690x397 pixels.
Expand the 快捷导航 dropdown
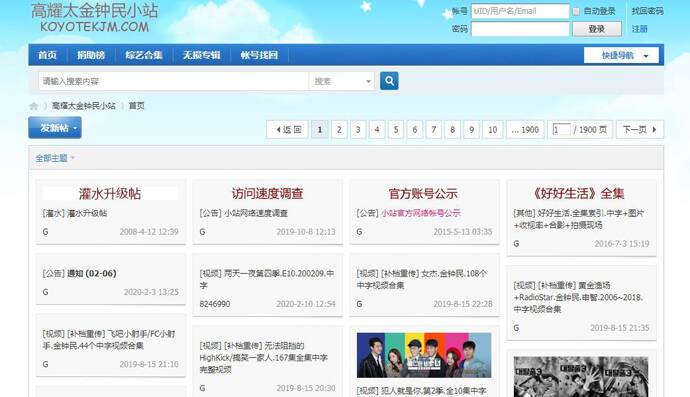[621, 55]
